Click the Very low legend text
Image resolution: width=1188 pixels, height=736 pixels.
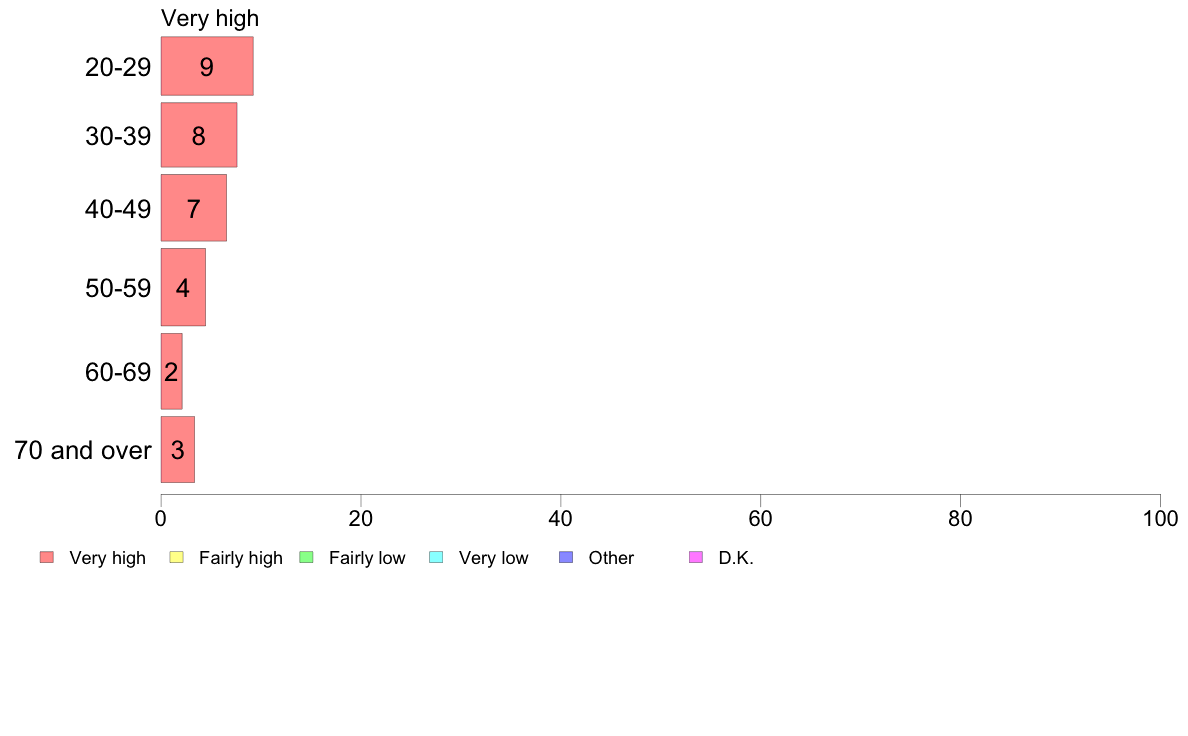point(493,558)
